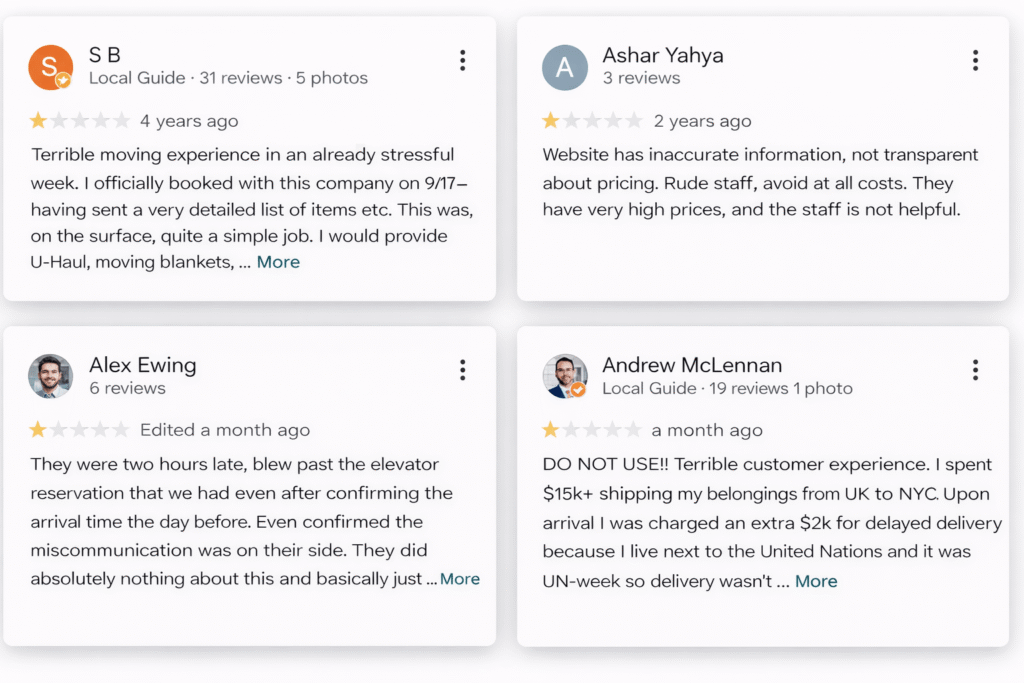Open the three-dot menu on Andrew McLennan's review
The height and width of the screenshot is (683, 1024).
pos(975,370)
